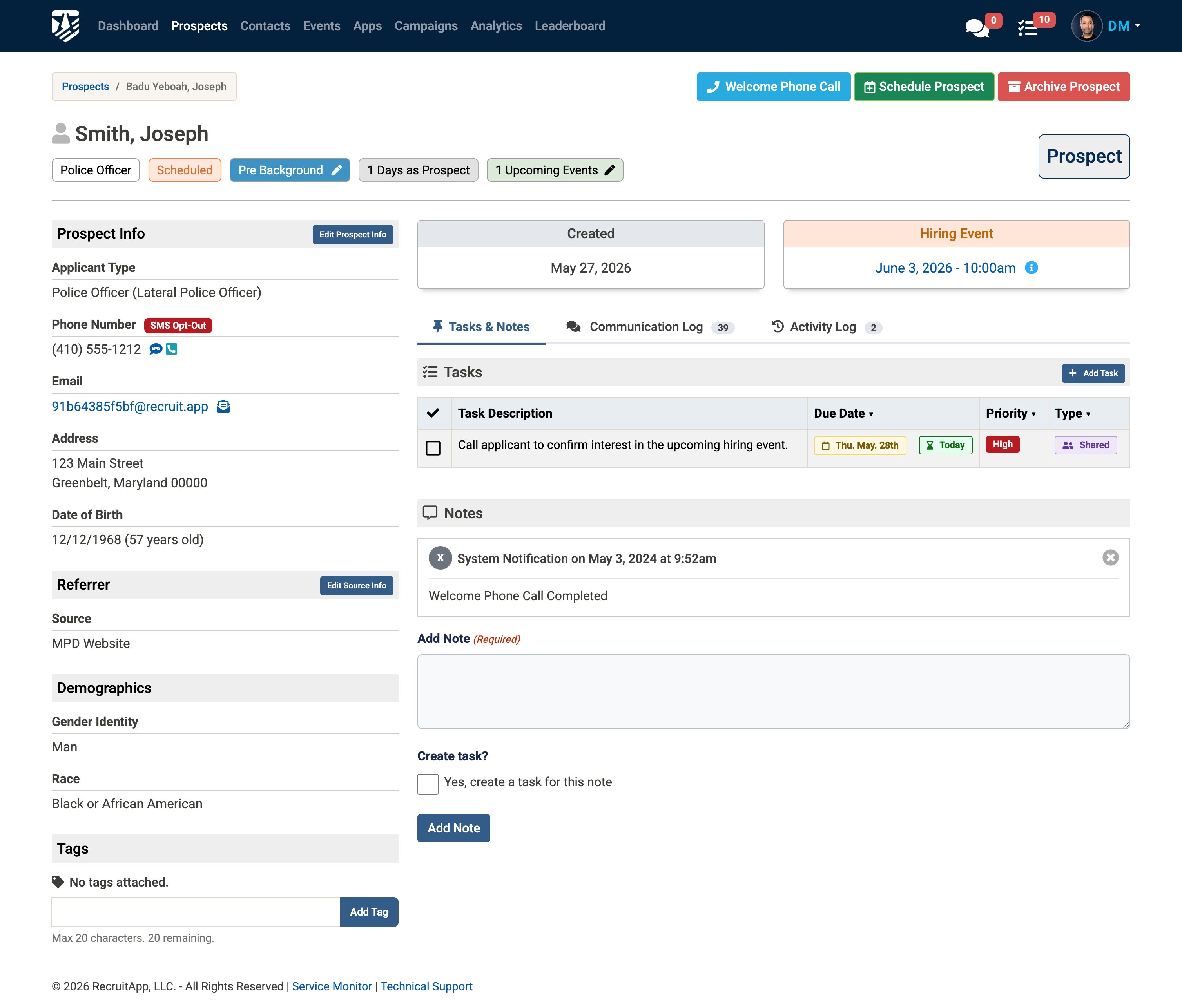
Task: Open the June 3, 2026 hiring event link
Action: [x=945, y=268]
